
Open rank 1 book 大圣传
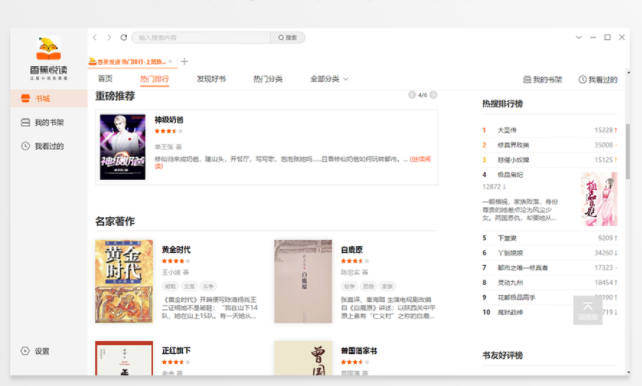click(x=507, y=130)
